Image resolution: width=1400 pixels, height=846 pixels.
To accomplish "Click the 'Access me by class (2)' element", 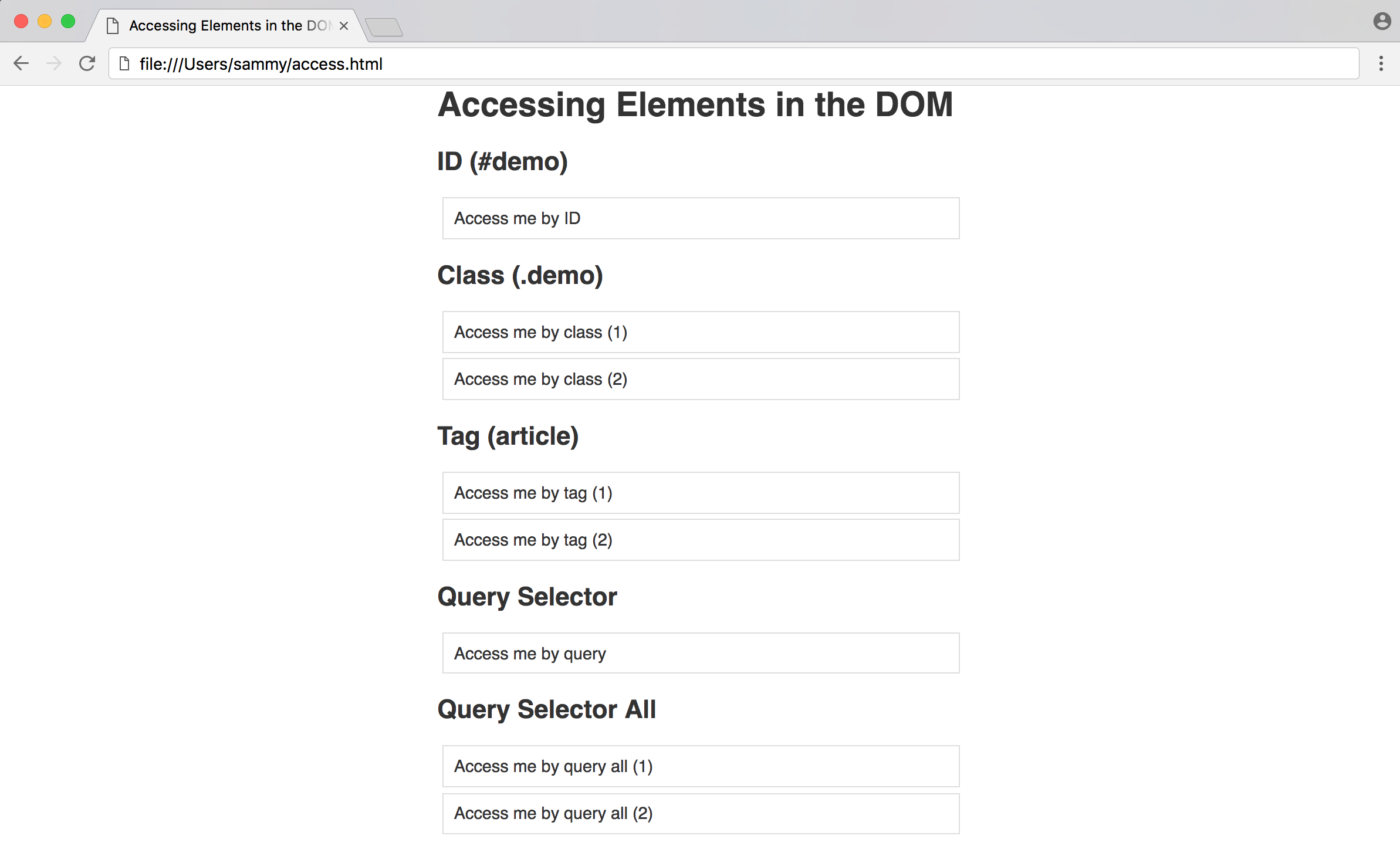I will (700, 378).
